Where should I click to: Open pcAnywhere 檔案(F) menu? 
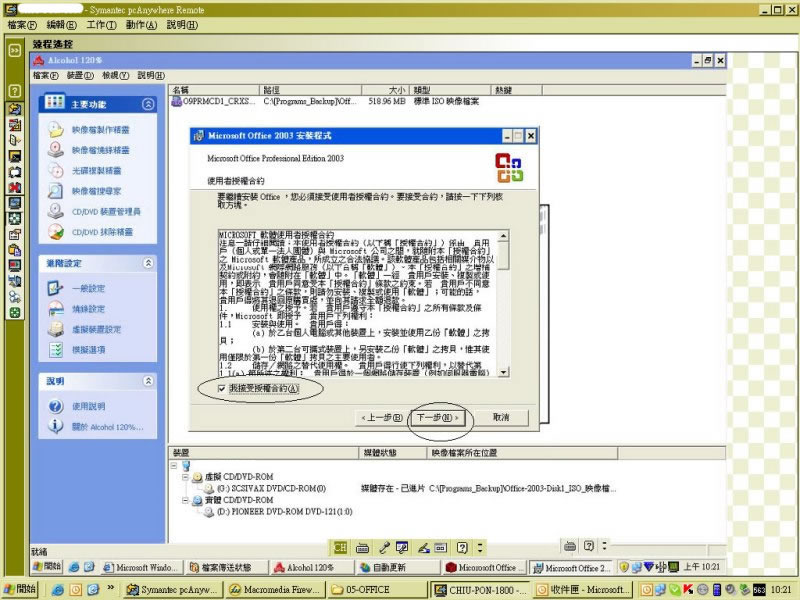pyautogui.click(x=22, y=25)
